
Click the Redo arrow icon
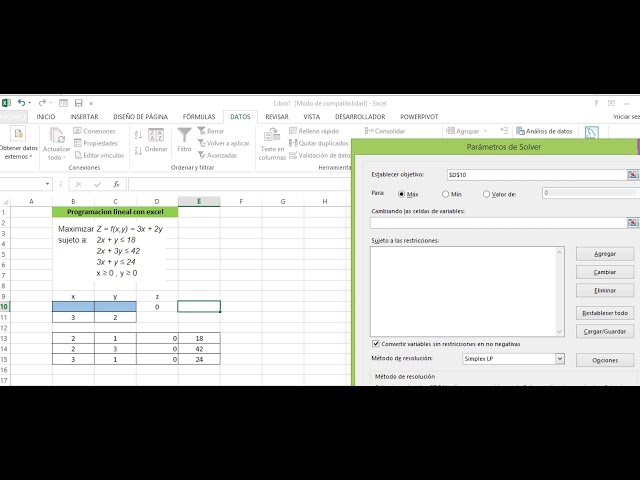[42, 103]
